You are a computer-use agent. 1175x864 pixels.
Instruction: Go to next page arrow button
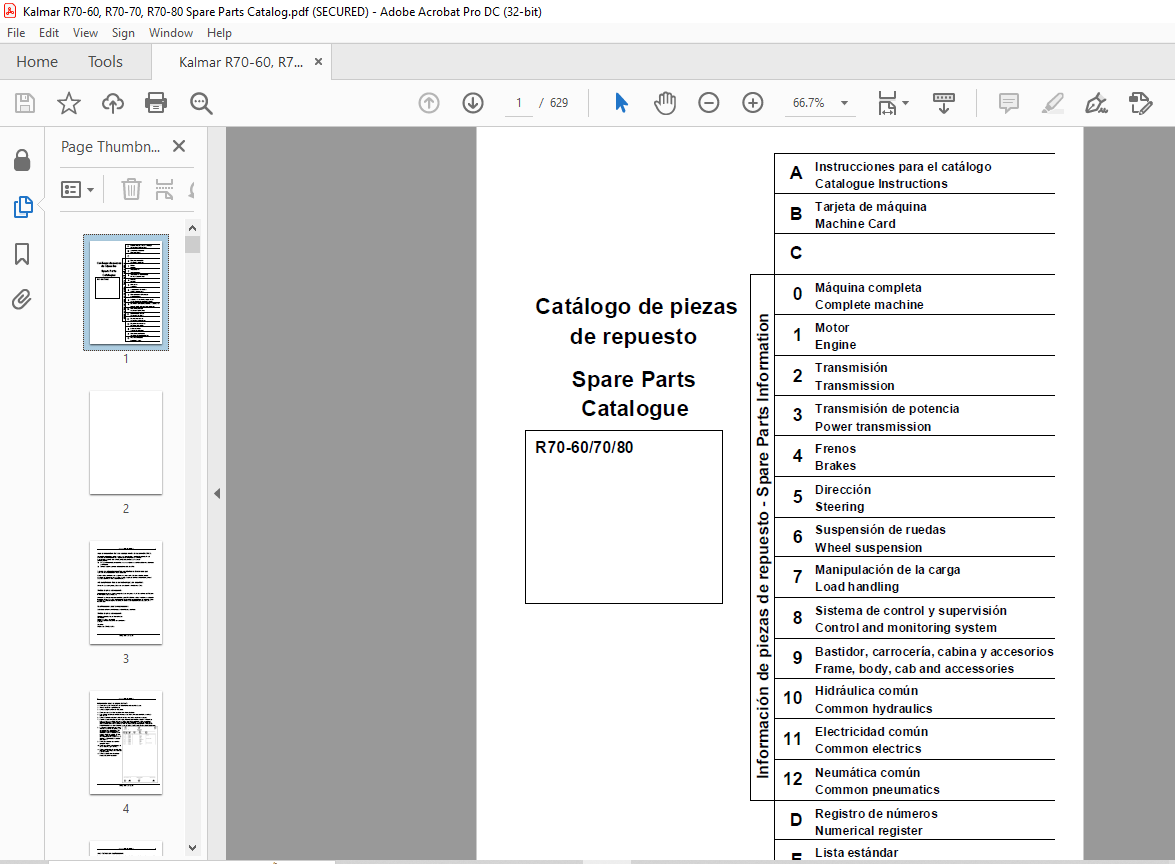coord(473,103)
